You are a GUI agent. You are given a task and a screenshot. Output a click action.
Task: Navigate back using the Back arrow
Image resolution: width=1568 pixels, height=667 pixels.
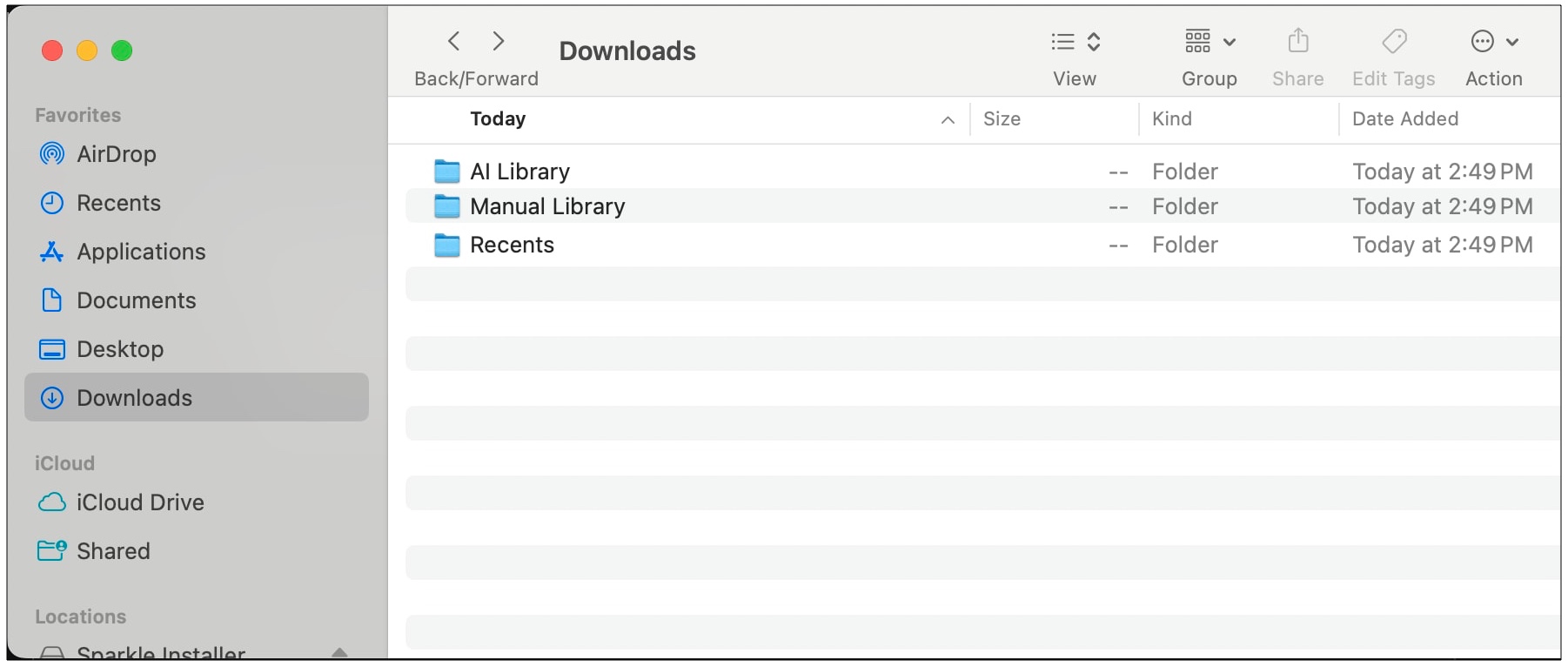click(x=453, y=40)
